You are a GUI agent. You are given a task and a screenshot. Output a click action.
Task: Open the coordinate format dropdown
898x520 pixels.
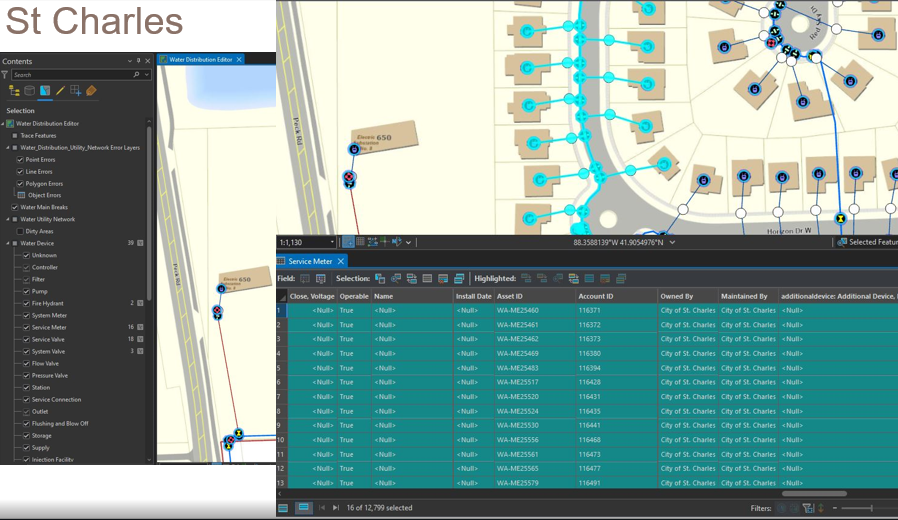pos(672,242)
